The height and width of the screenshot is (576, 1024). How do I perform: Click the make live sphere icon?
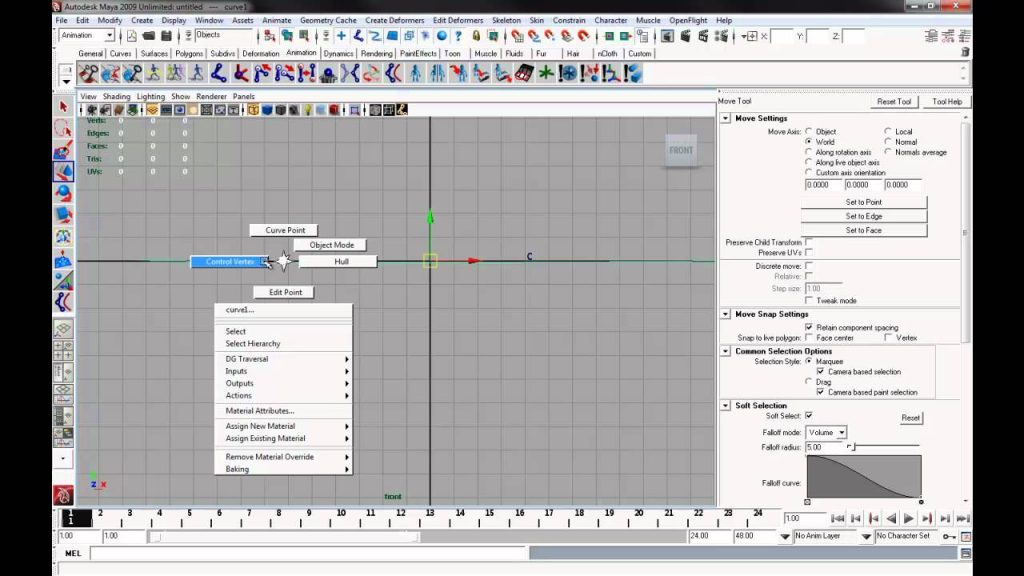pos(441,36)
